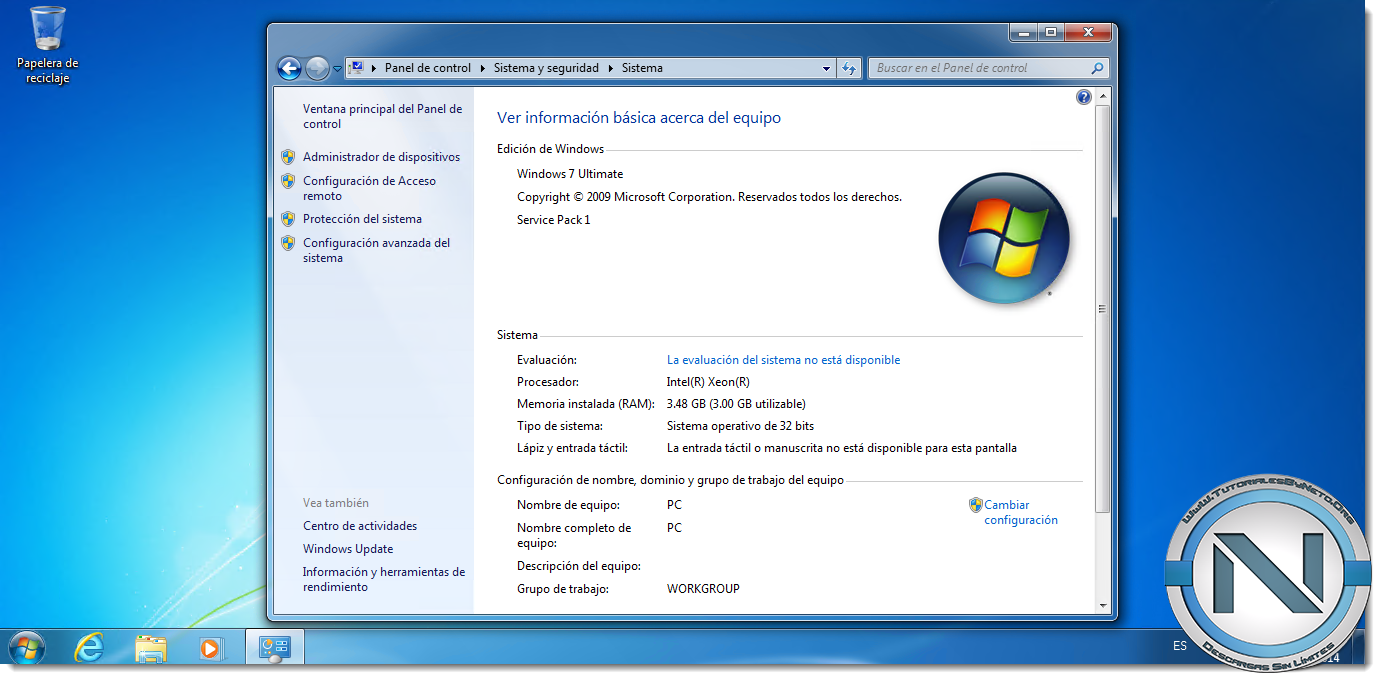Click Service Pack 1 text
The image size is (1380, 679).
[554, 220]
